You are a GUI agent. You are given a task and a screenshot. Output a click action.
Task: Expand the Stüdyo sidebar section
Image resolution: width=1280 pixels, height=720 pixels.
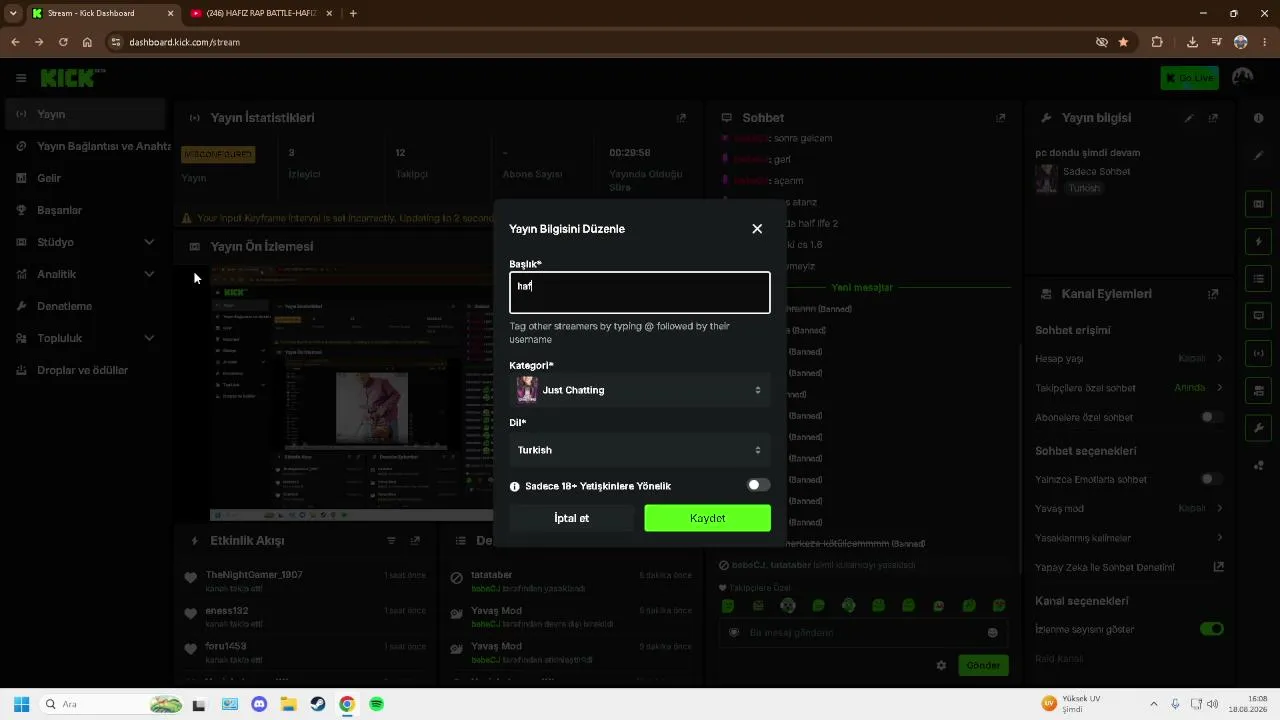(149, 242)
